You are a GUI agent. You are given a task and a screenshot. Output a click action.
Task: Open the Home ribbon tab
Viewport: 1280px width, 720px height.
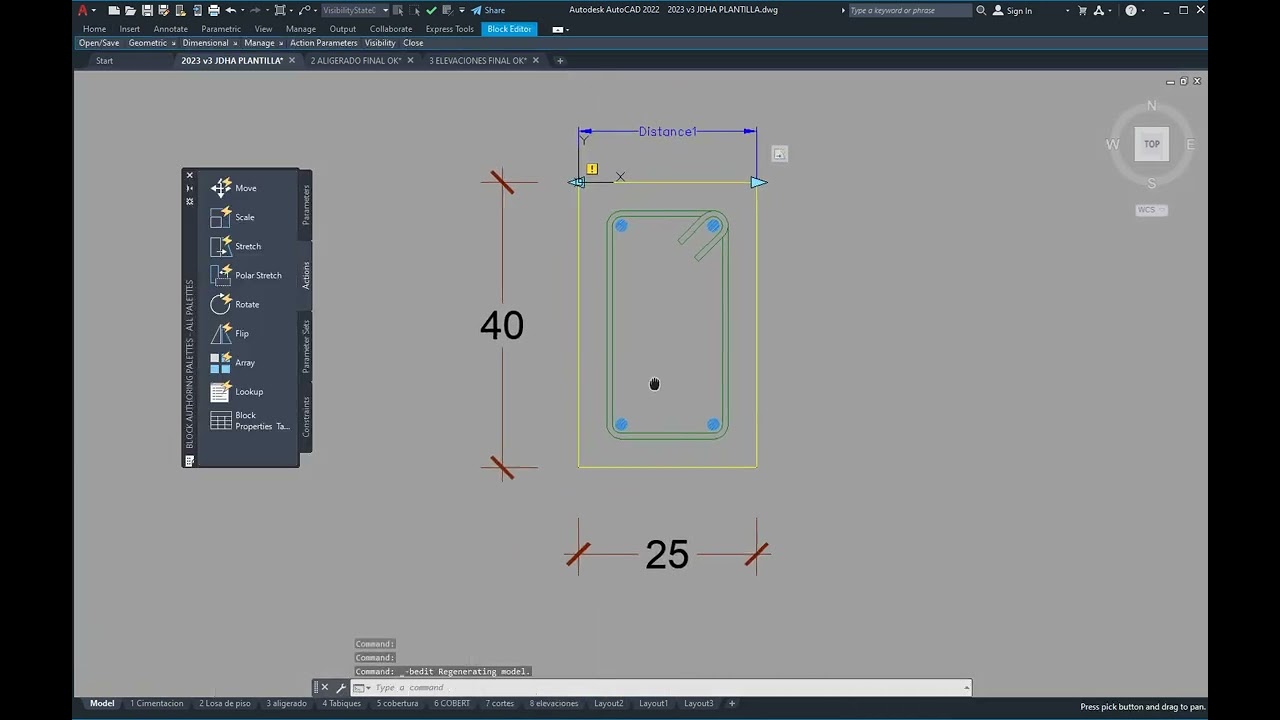click(94, 29)
